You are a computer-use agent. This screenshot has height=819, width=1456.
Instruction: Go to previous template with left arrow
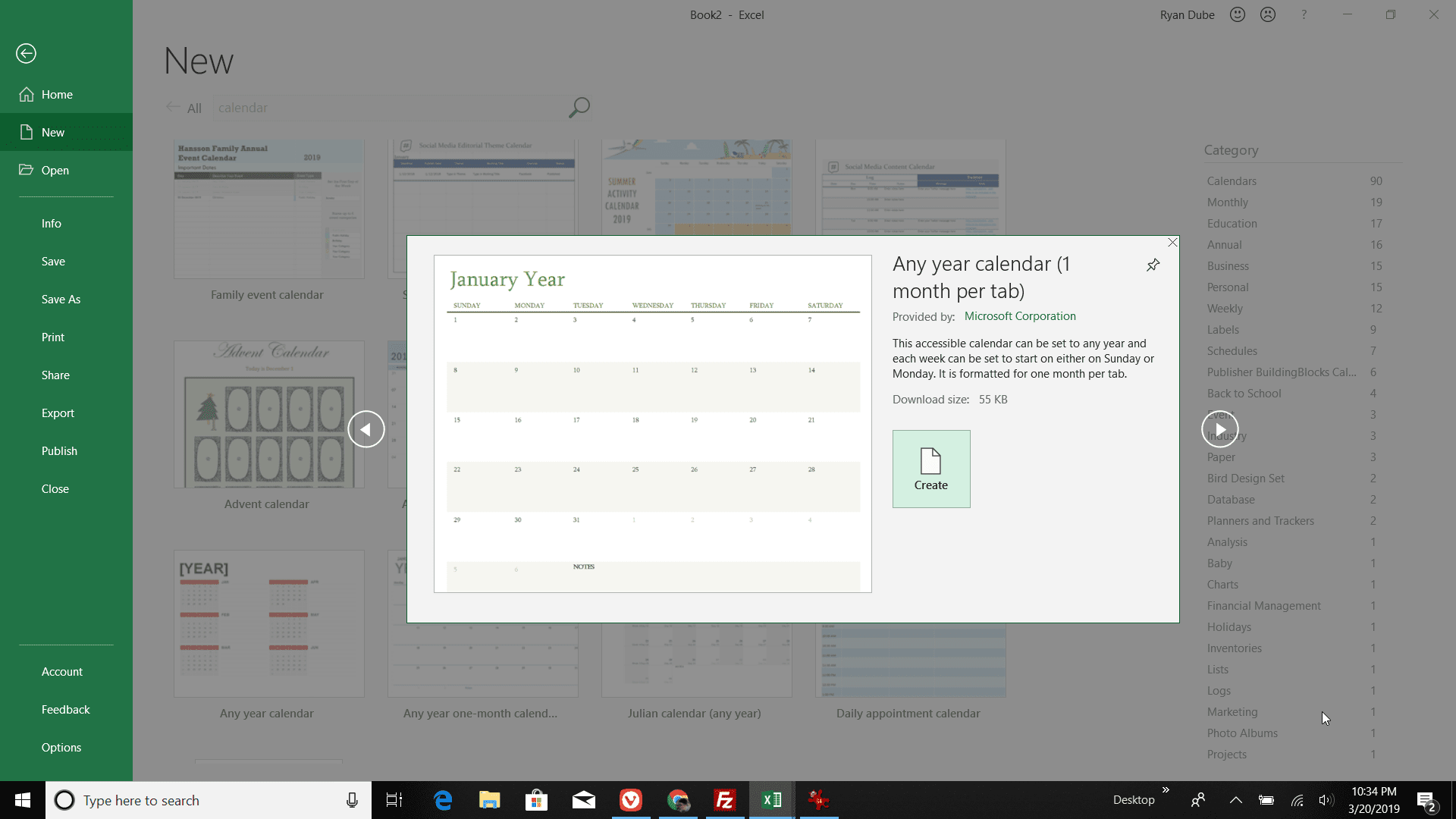[366, 429]
